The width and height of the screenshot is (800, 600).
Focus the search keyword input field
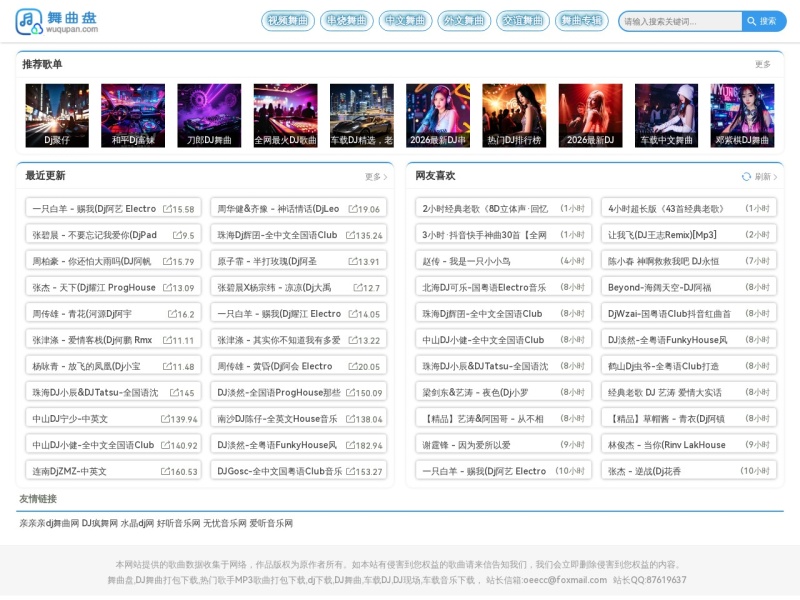click(x=681, y=21)
